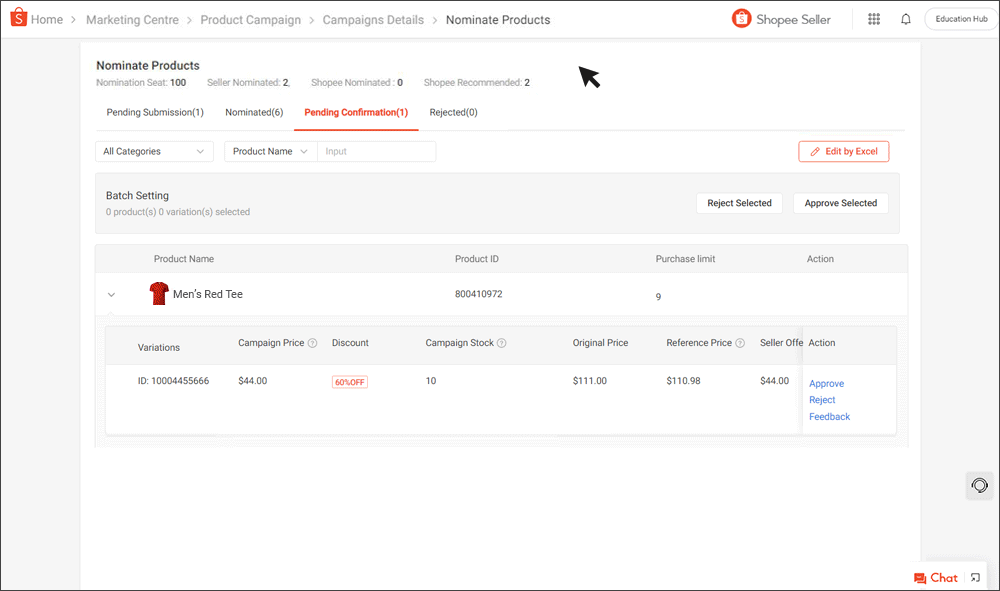Open the apps grid icon in the header

(873, 19)
